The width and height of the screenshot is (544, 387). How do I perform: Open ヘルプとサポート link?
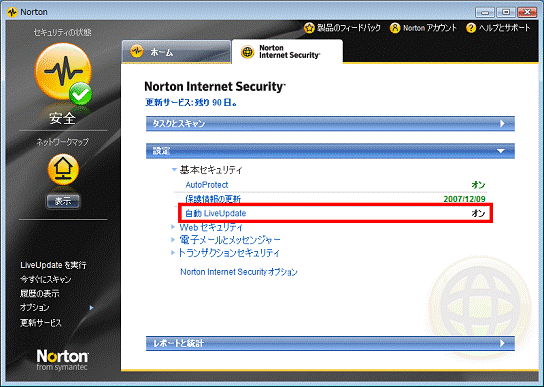tap(505, 28)
